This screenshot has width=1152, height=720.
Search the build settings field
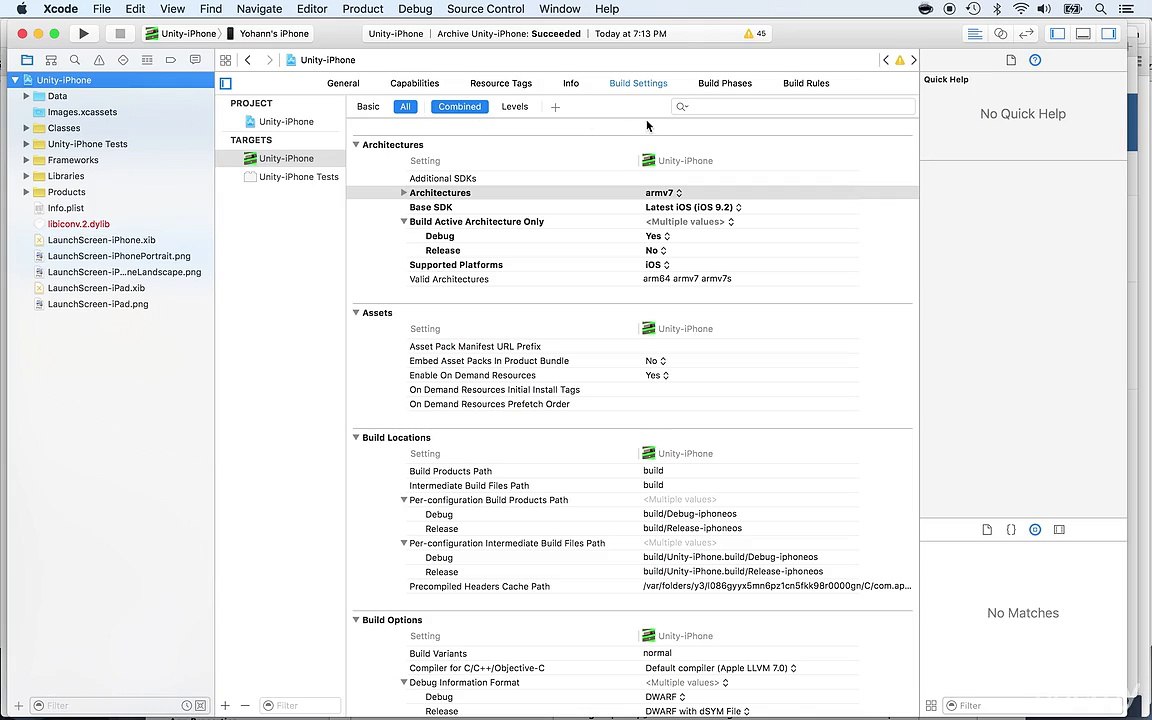[x=793, y=107]
